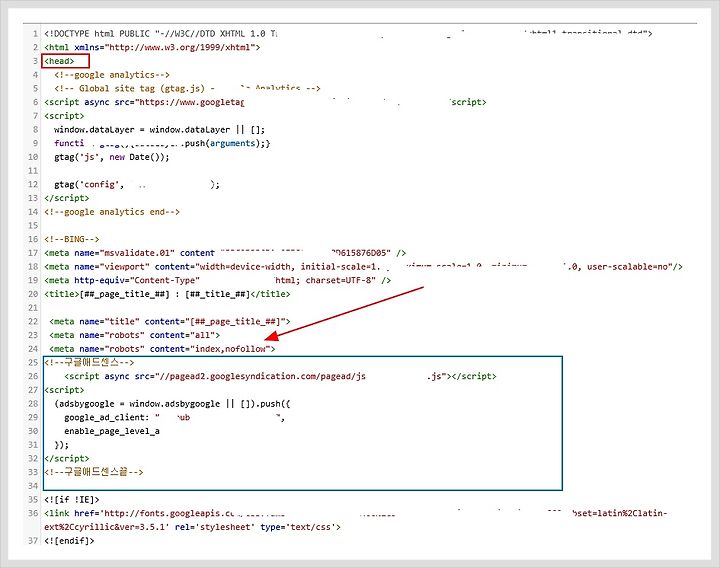Click line number 21 in the gutter
The height and width of the screenshot is (568, 720).
33,308
